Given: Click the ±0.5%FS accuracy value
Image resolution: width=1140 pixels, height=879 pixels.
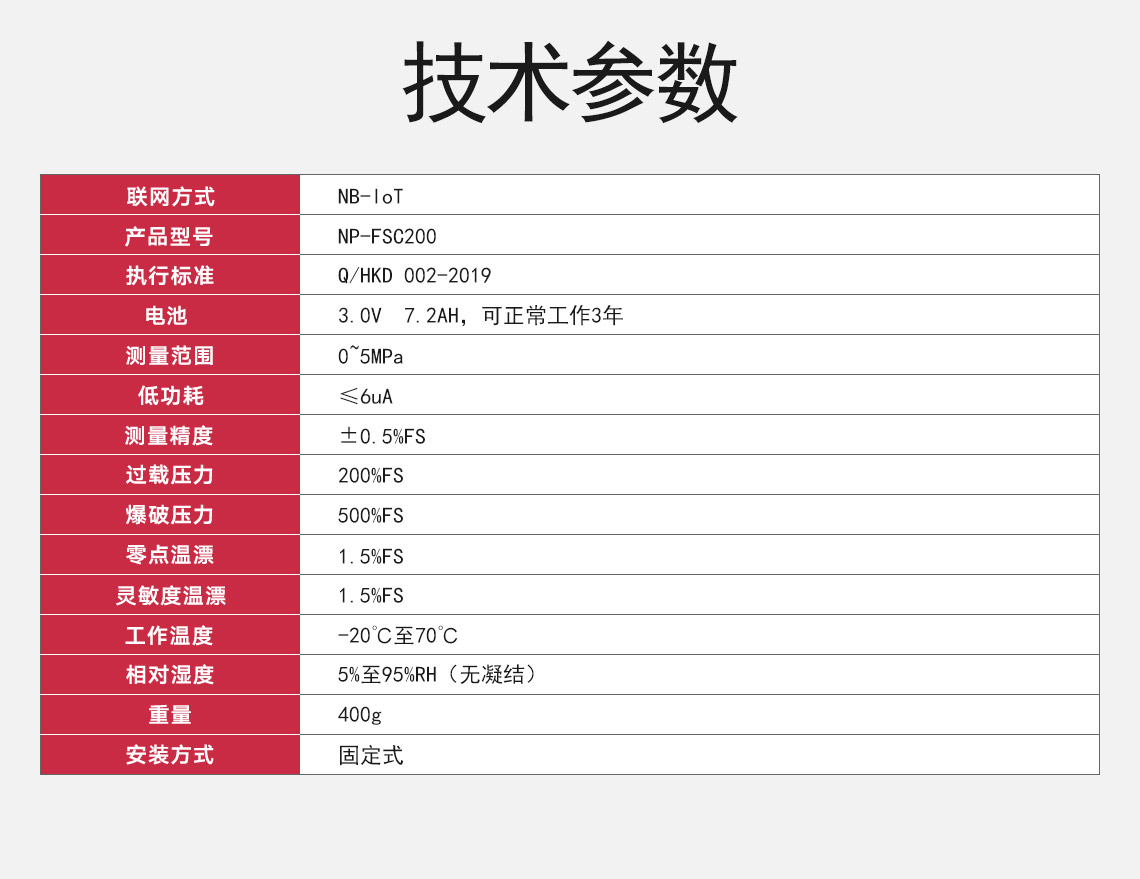Looking at the screenshot, I should (x=375, y=435).
